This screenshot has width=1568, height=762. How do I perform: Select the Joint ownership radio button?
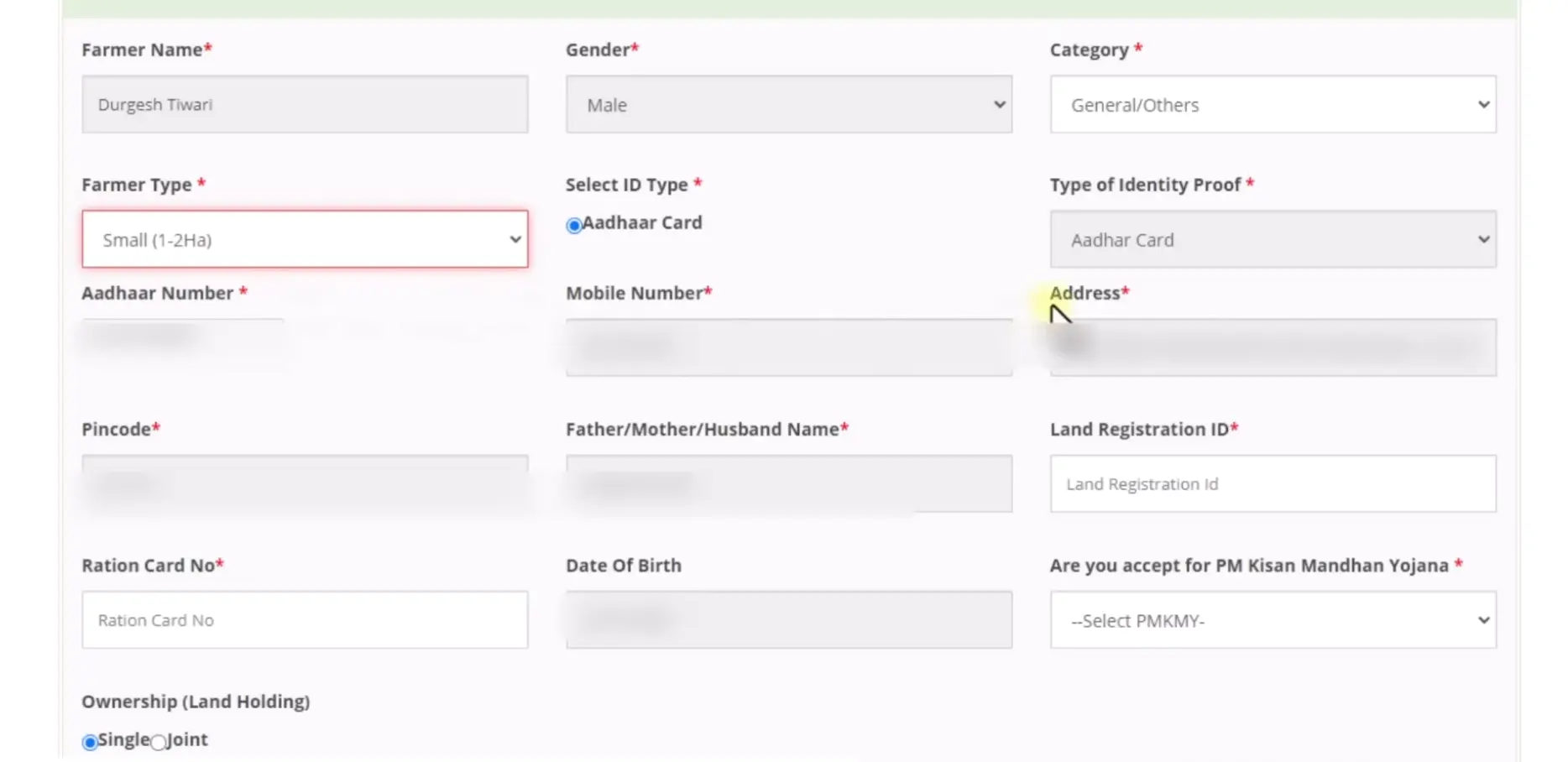click(158, 742)
